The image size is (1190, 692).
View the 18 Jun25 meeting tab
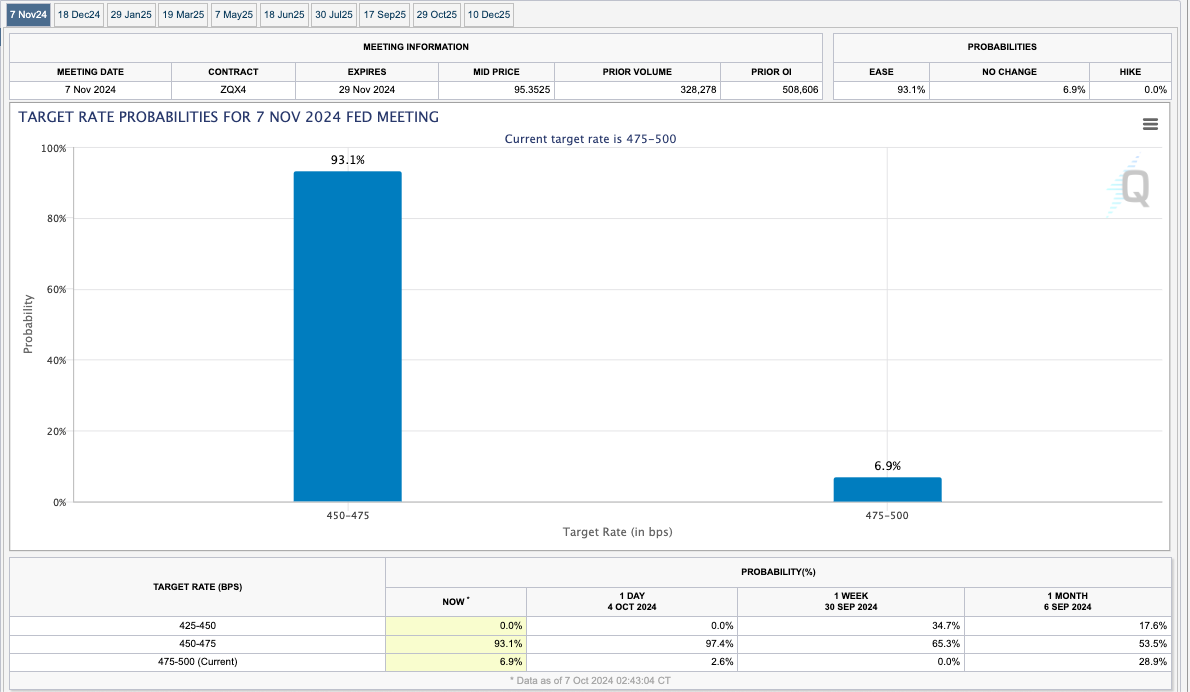tap(284, 15)
